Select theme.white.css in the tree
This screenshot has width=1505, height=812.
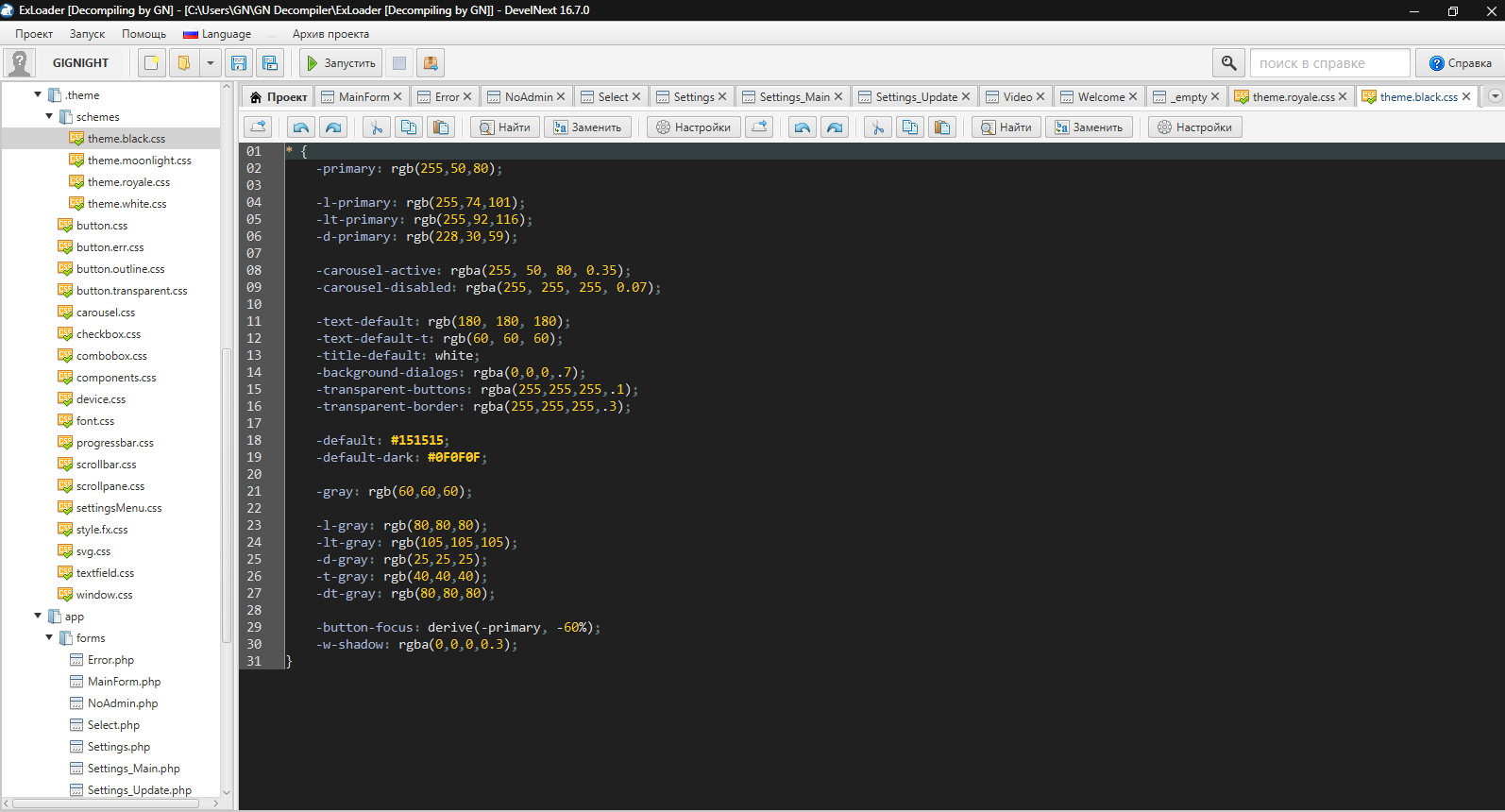127,204
